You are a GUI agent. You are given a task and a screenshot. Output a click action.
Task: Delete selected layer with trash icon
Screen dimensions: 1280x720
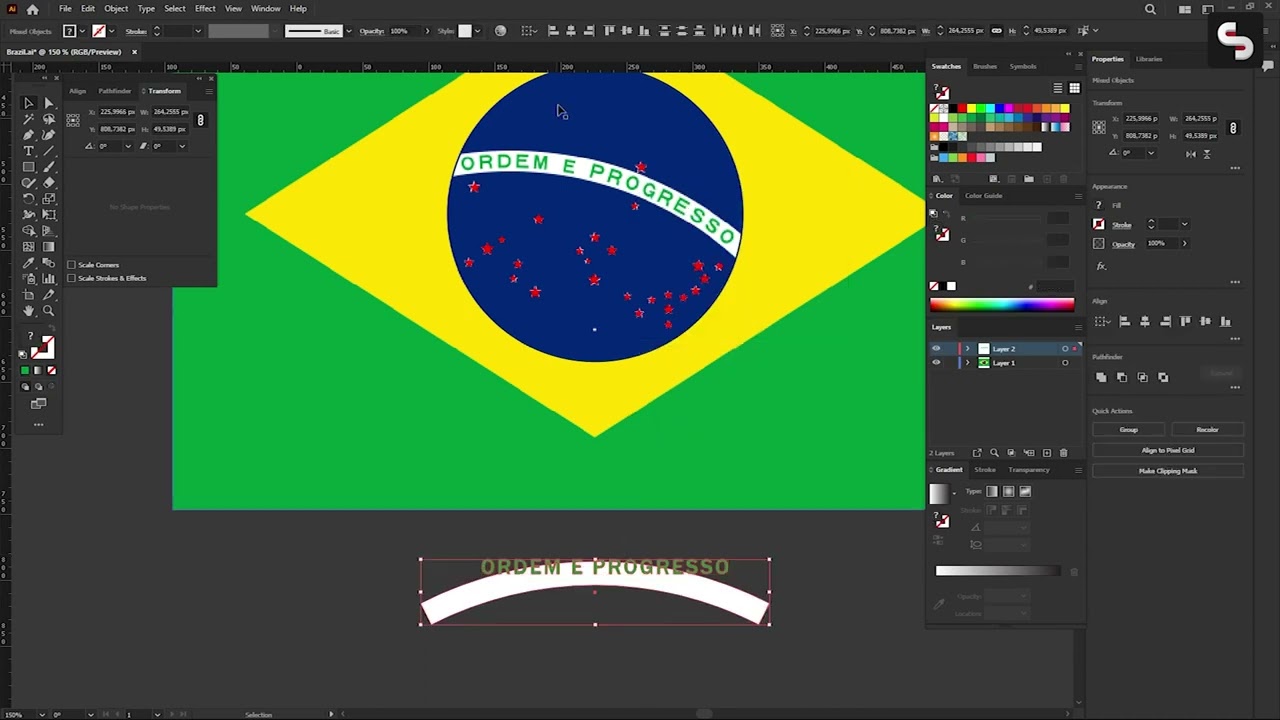tap(1063, 453)
